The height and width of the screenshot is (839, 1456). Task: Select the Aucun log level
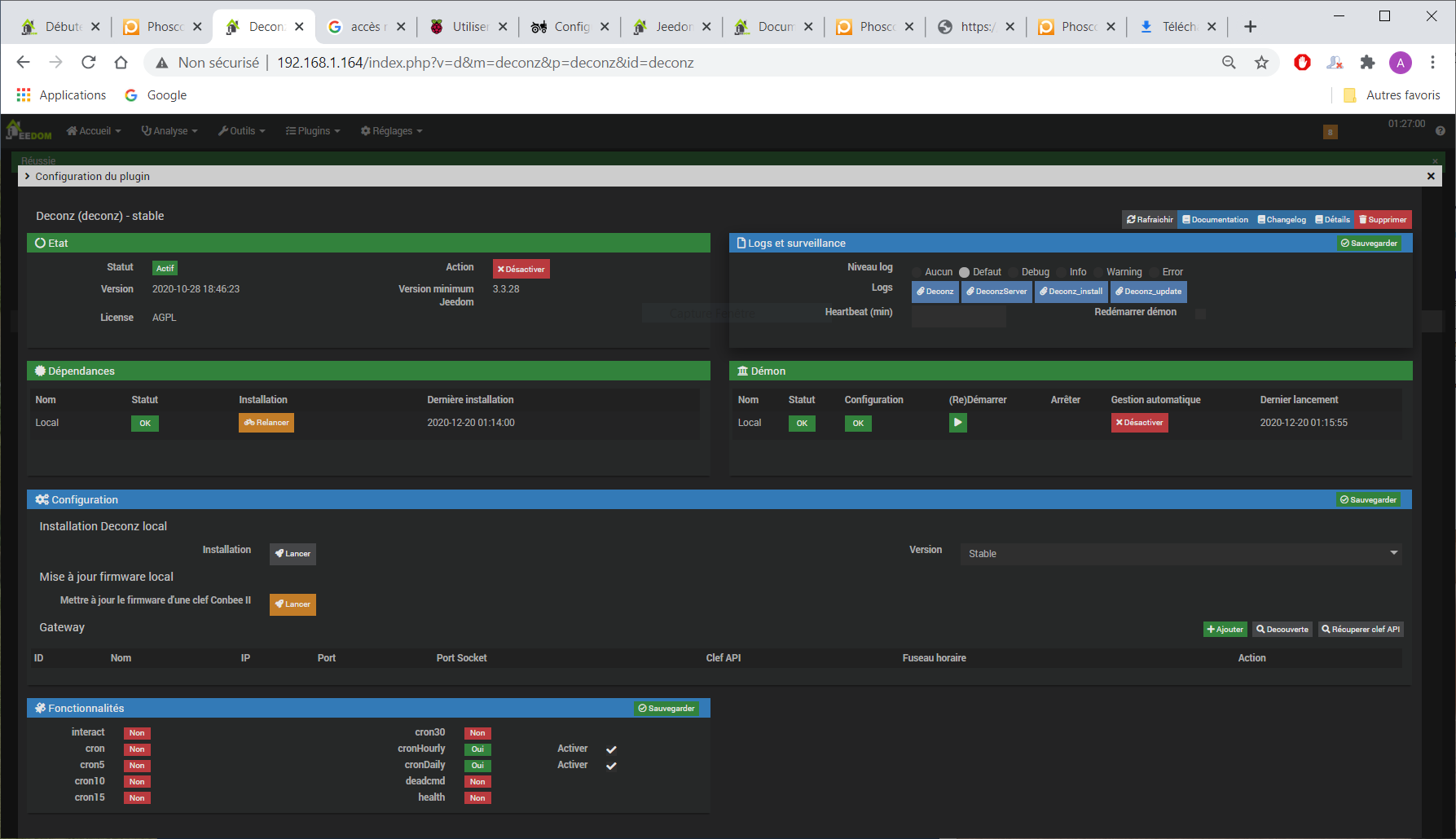click(917, 272)
